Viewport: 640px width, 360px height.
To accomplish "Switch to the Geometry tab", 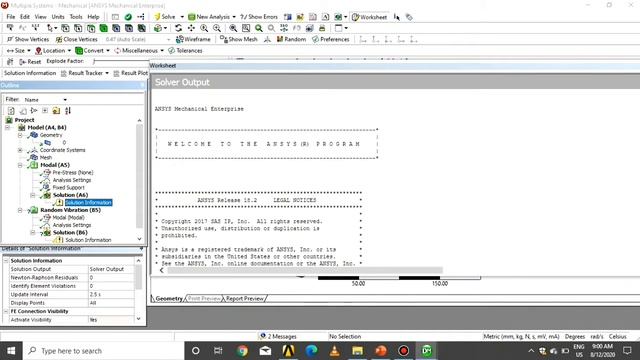I will (169, 299).
